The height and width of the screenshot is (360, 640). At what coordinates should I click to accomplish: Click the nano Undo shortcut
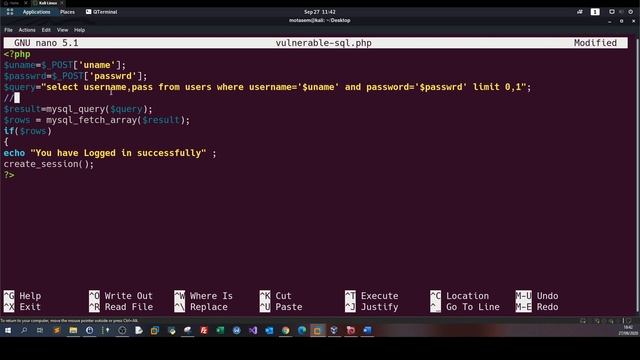point(537,296)
